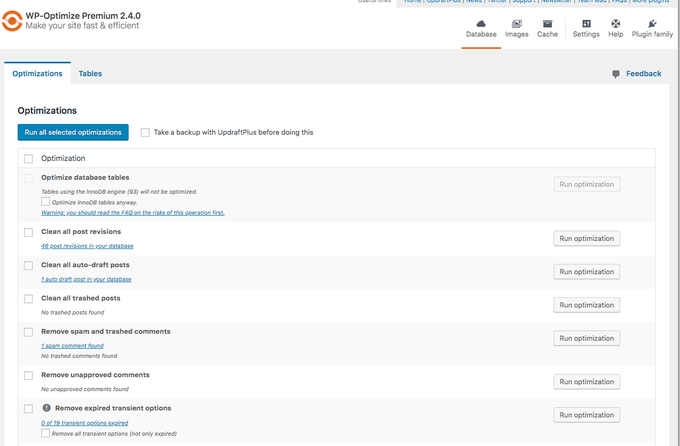Run optimization for Remove unapproved comments
This screenshot has height=446, width=680.
[x=586, y=382]
